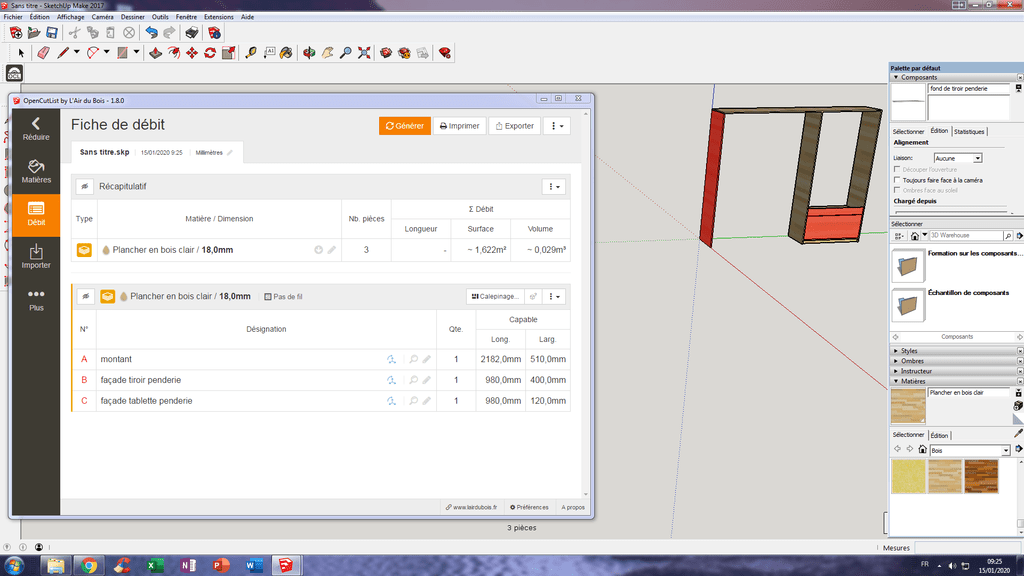Viewport: 1024px width, 576px height.
Task: Activate the Zoom magnifier tool
Action: click(345, 53)
